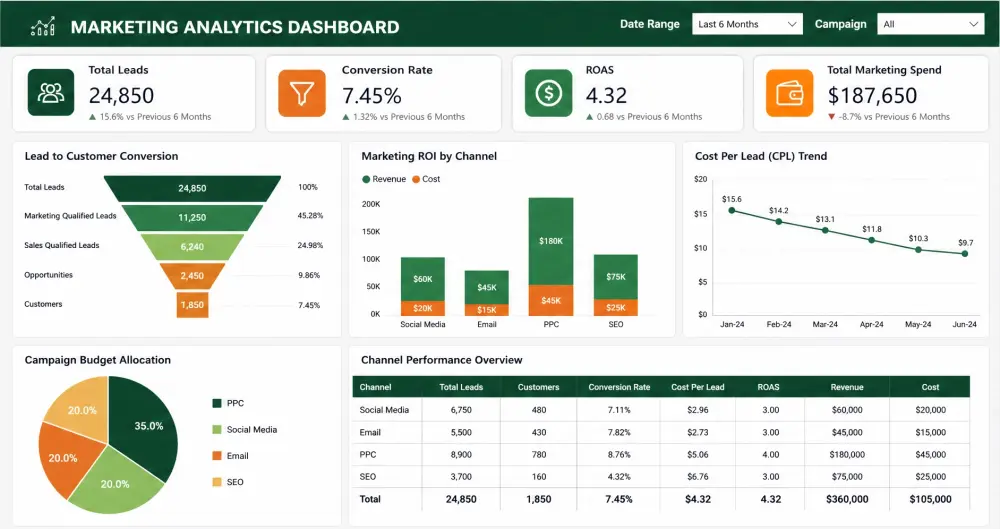Click the Social Media total leads cell 6,750
Image resolution: width=1000 pixels, height=529 pixels.
coord(461,410)
